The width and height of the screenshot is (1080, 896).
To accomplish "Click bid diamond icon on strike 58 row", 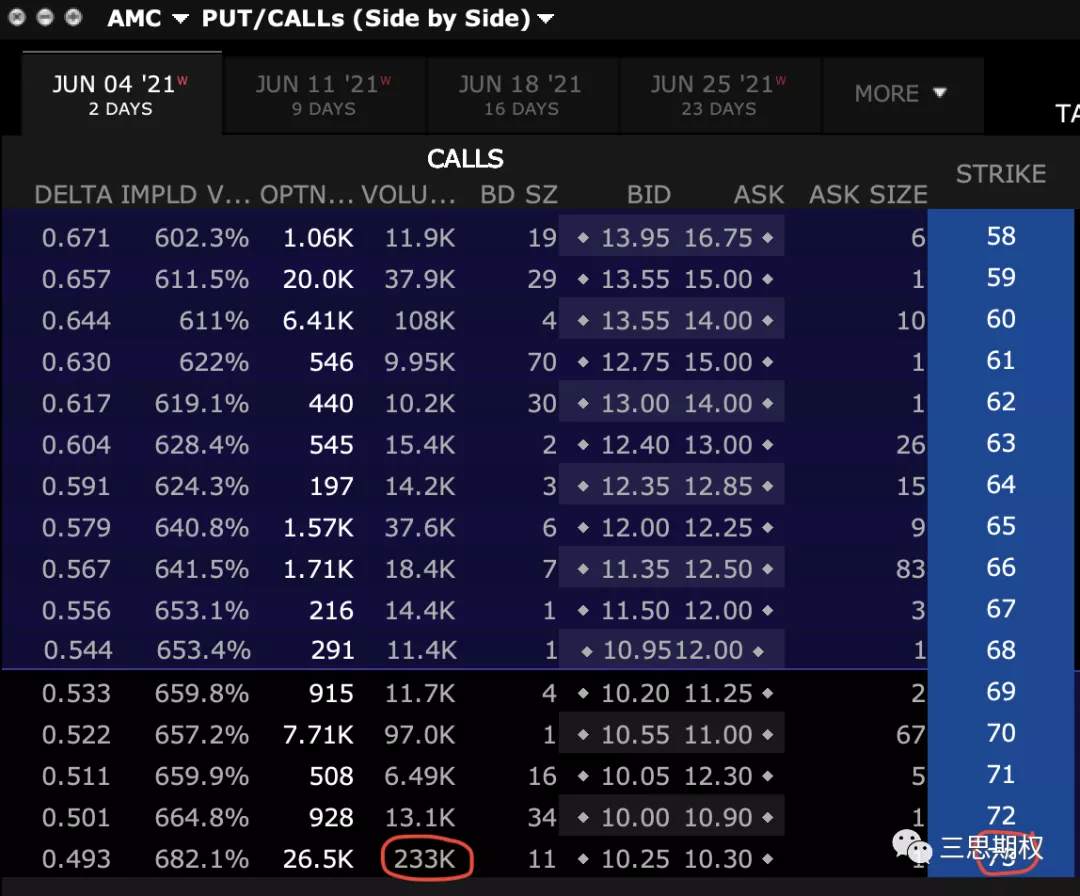I will 583,238.
